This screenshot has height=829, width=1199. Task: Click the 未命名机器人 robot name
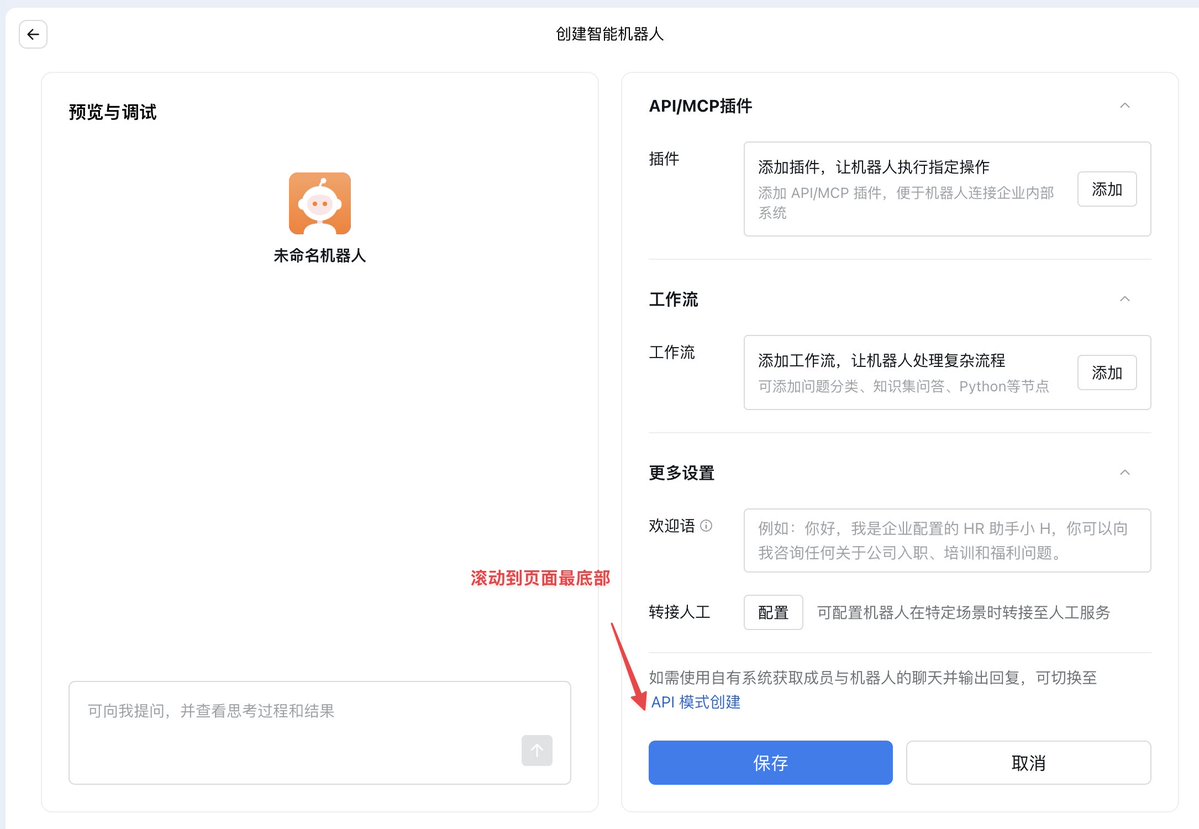(x=319, y=253)
